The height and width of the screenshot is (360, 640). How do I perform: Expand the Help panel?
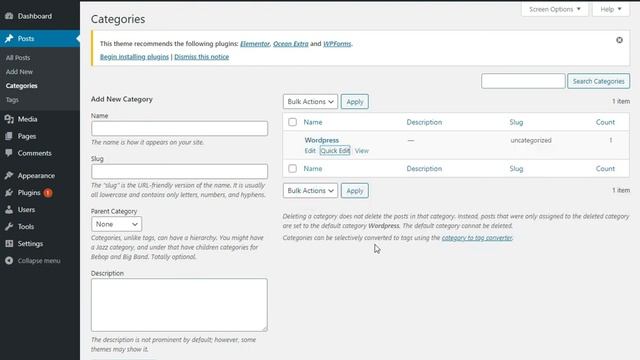(611, 9)
